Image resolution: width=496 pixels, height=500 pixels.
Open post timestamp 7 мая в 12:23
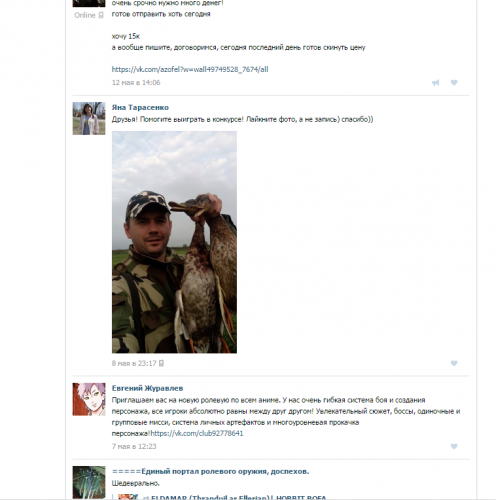(x=134, y=446)
